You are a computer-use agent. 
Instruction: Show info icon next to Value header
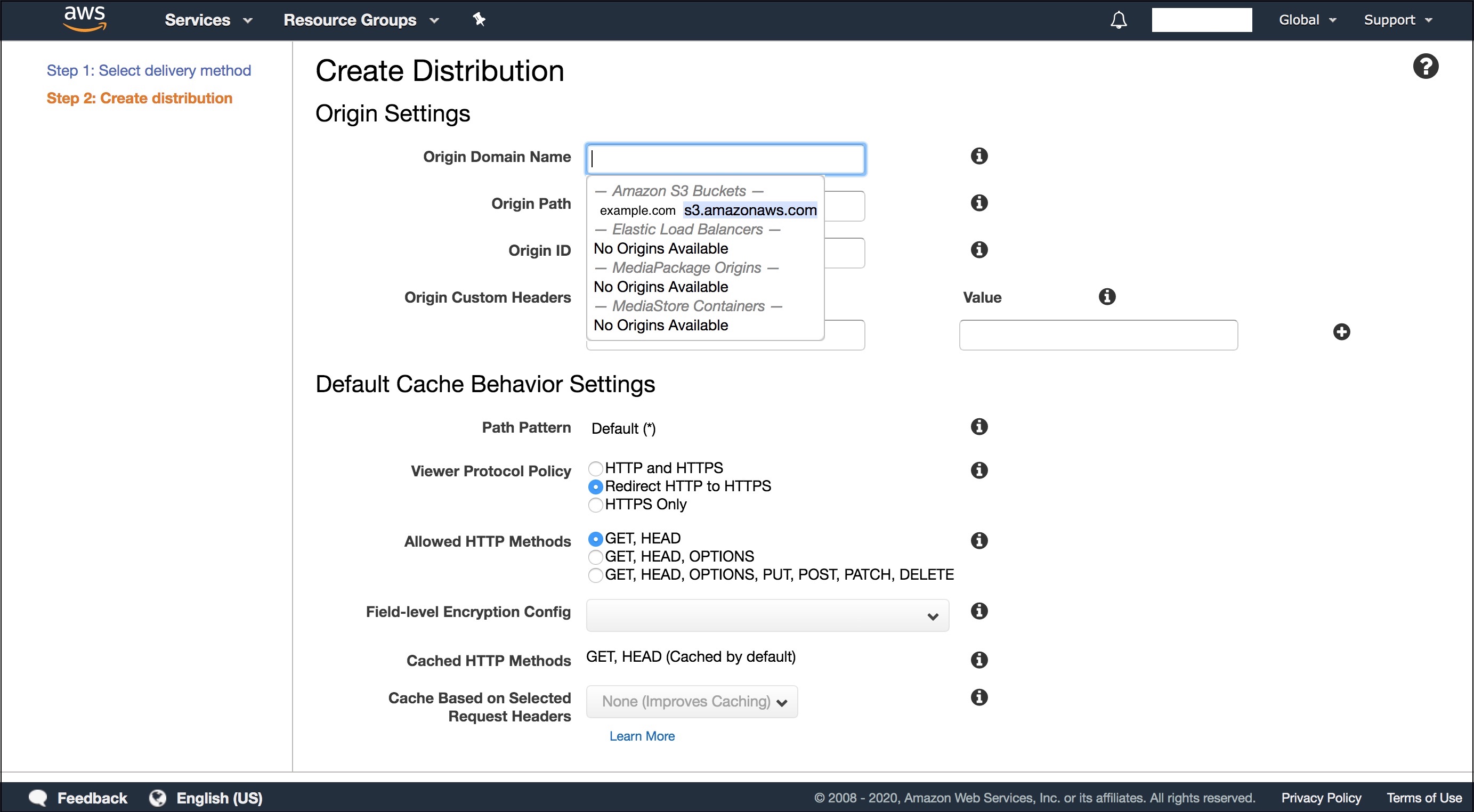(x=1107, y=296)
